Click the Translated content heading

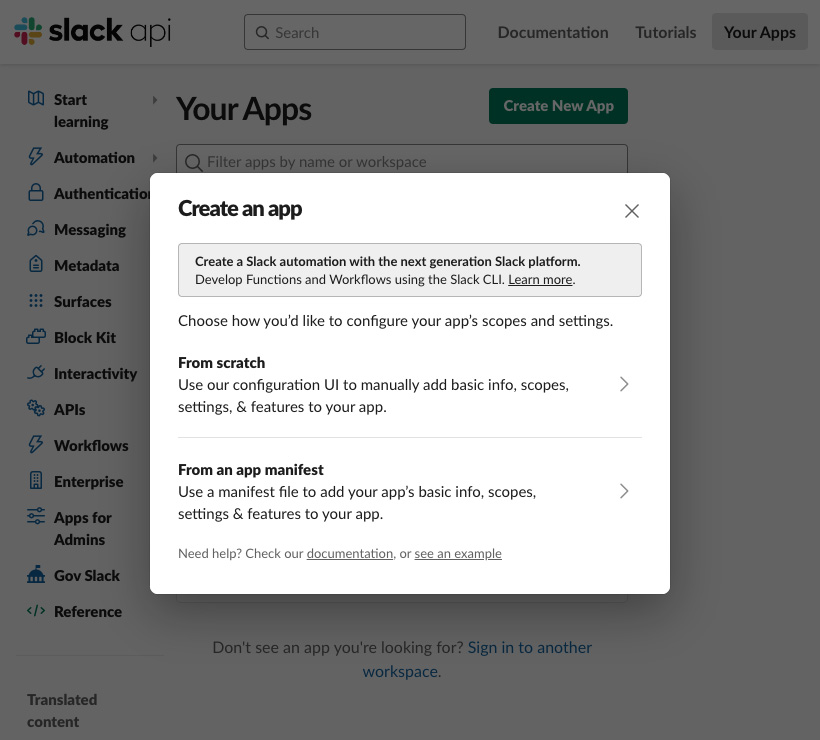pos(62,711)
